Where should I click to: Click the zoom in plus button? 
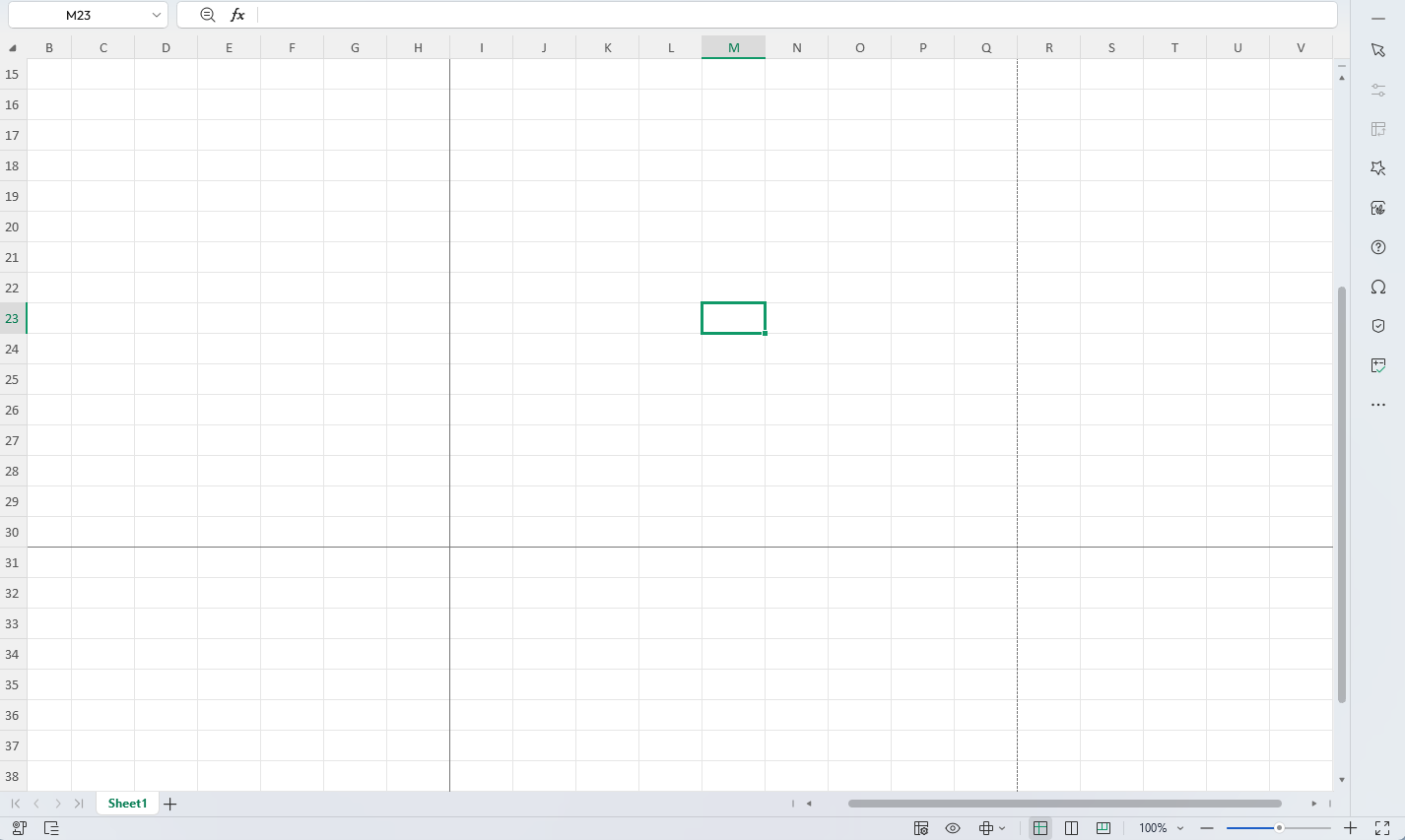point(1351,828)
